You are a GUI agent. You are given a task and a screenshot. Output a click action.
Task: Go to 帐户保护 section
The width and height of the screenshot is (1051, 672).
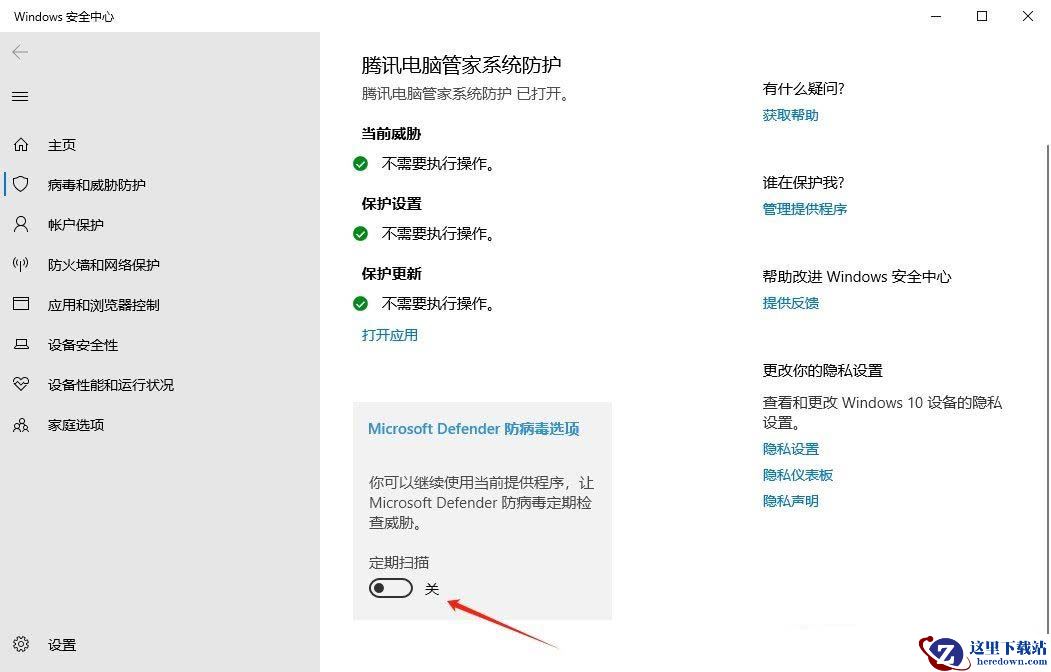pos(76,225)
